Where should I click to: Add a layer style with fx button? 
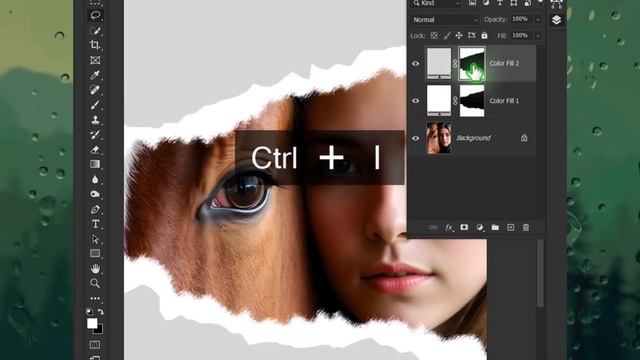(x=449, y=227)
